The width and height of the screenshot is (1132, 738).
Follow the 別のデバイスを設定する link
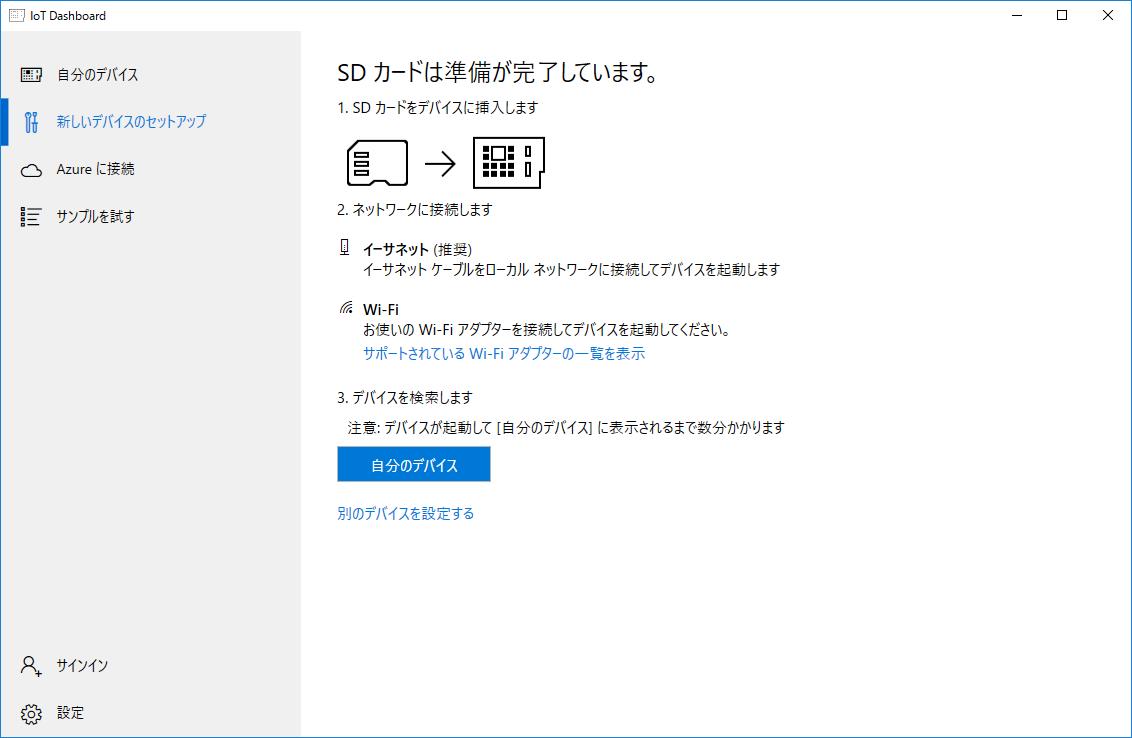click(x=406, y=513)
